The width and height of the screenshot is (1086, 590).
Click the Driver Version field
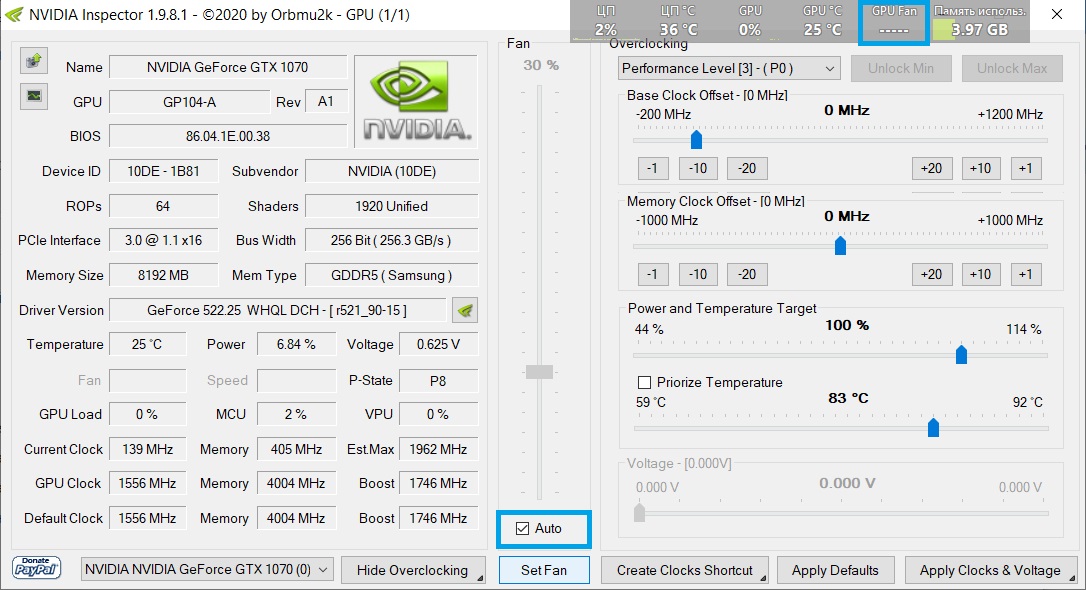coord(277,310)
